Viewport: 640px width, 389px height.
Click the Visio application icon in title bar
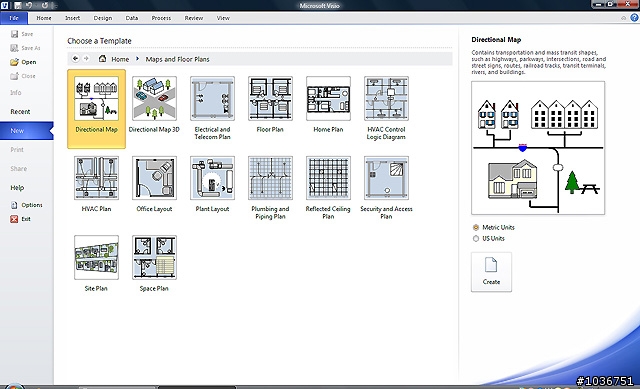[x=4, y=5]
